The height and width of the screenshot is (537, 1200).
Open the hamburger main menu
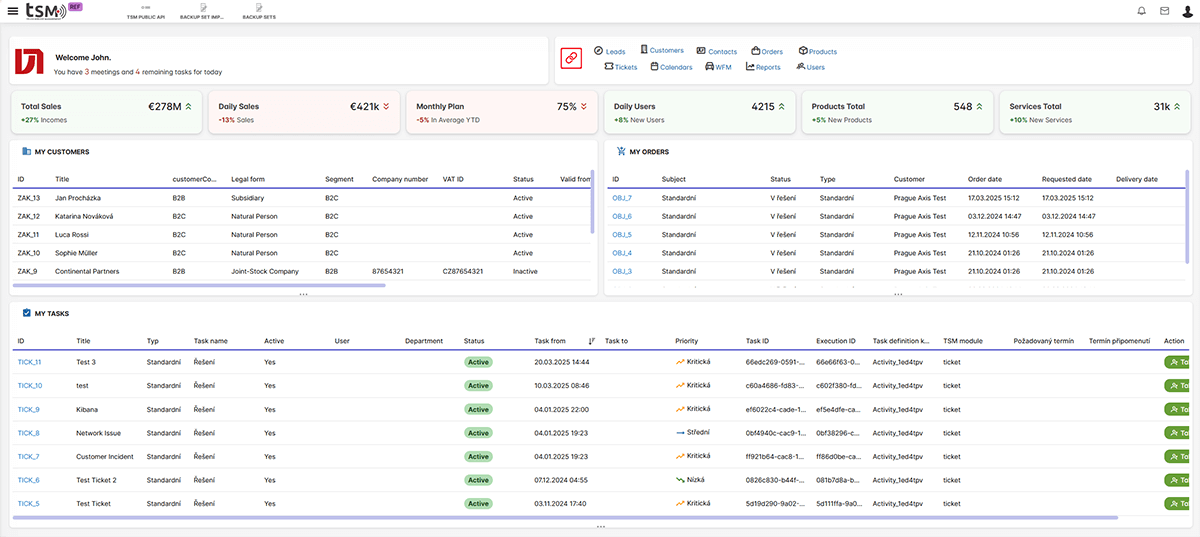coord(12,11)
